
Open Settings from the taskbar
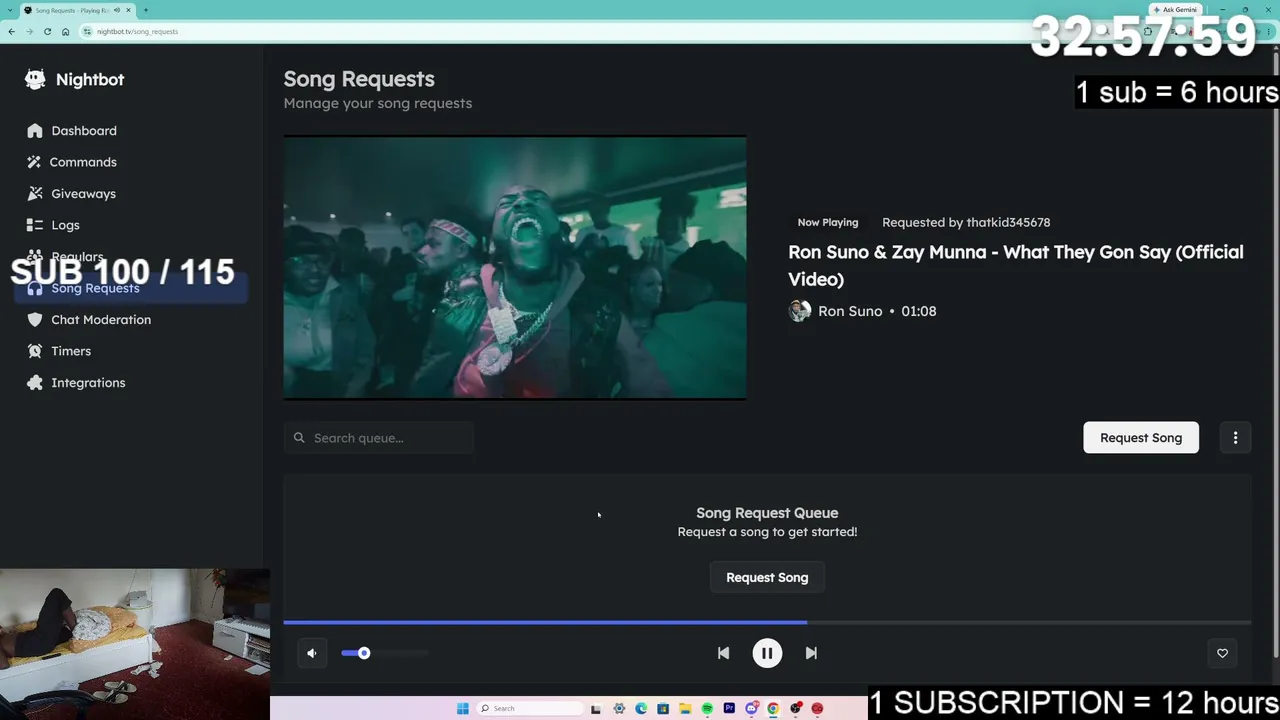point(619,709)
